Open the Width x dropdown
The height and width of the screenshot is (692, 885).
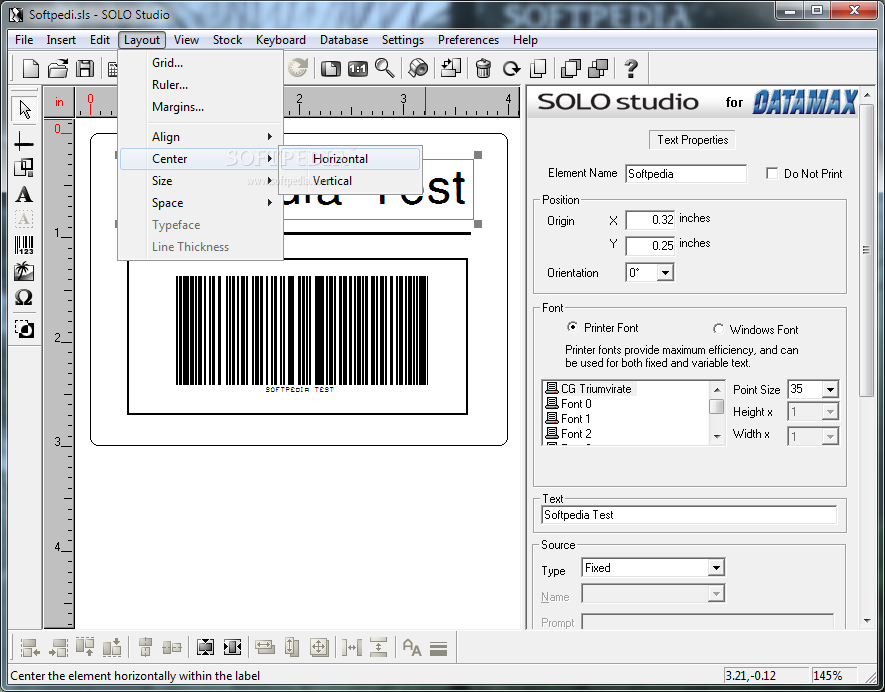click(x=830, y=436)
